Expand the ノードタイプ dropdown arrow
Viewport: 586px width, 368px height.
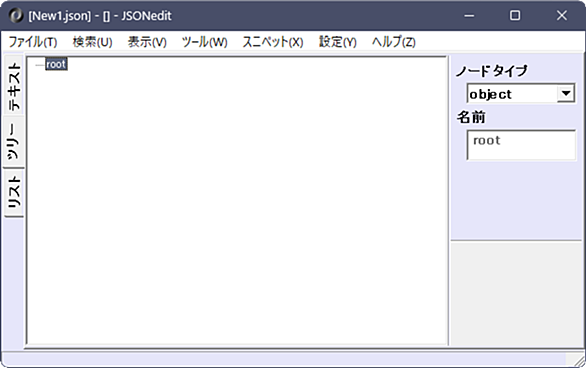click(566, 93)
